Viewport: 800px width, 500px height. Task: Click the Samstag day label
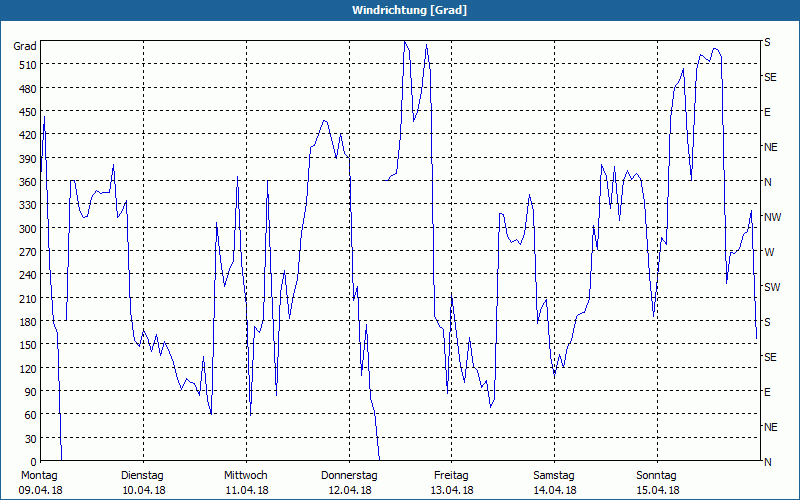(x=554, y=475)
